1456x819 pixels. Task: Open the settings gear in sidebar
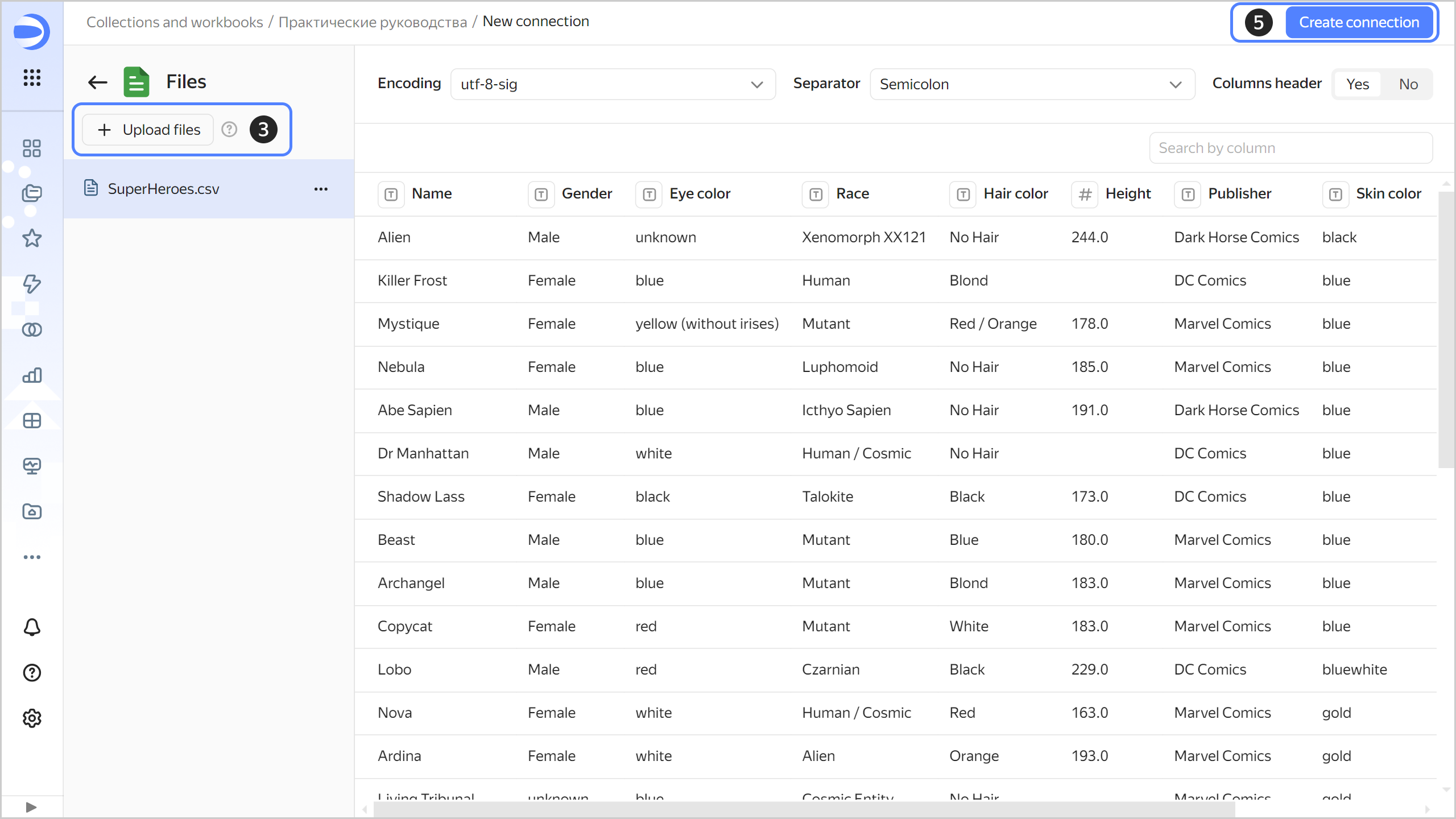pyautogui.click(x=32, y=718)
